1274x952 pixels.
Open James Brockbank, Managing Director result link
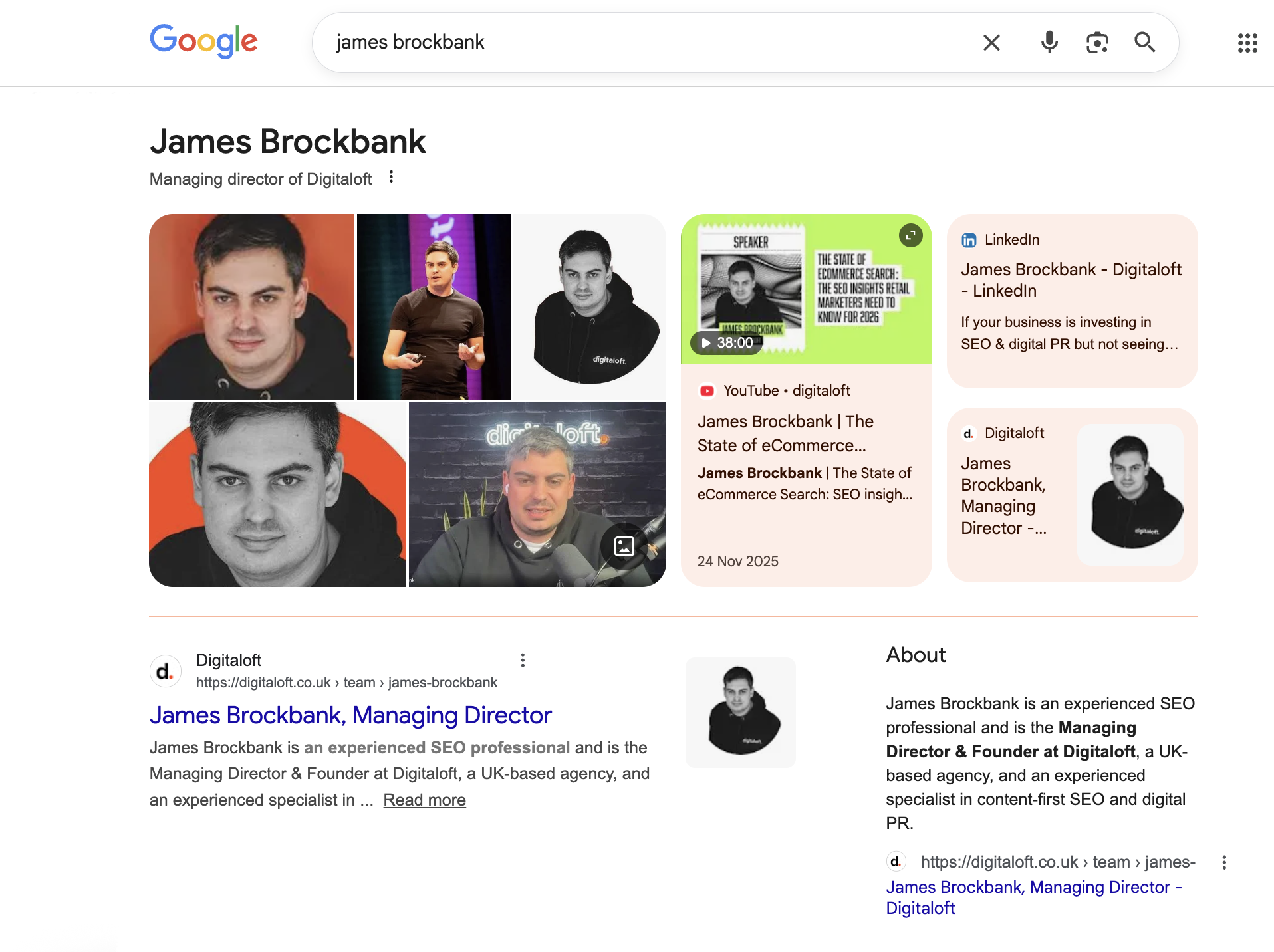tap(350, 715)
